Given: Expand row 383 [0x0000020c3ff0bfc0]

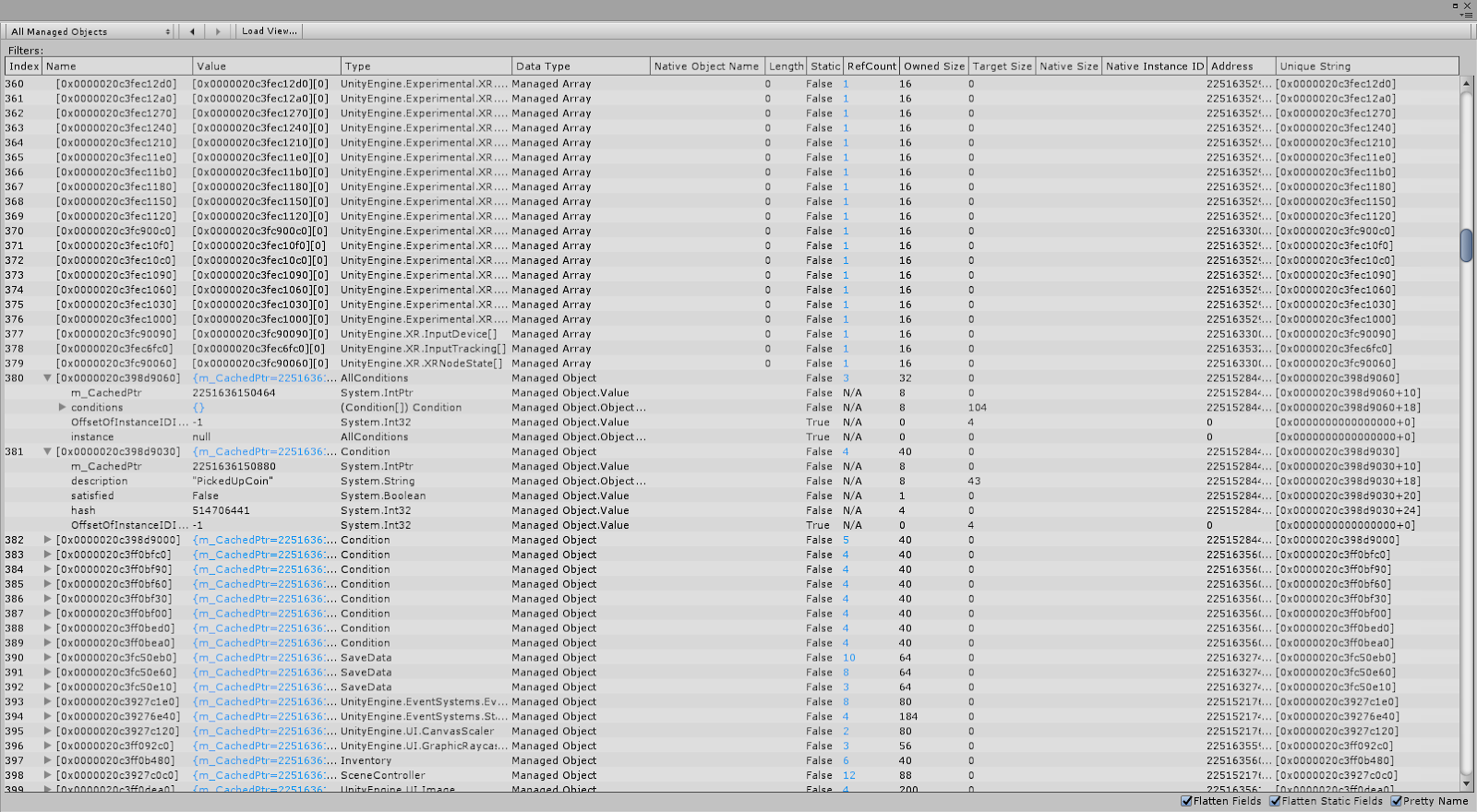Looking at the screenshot, I should 47,555.
